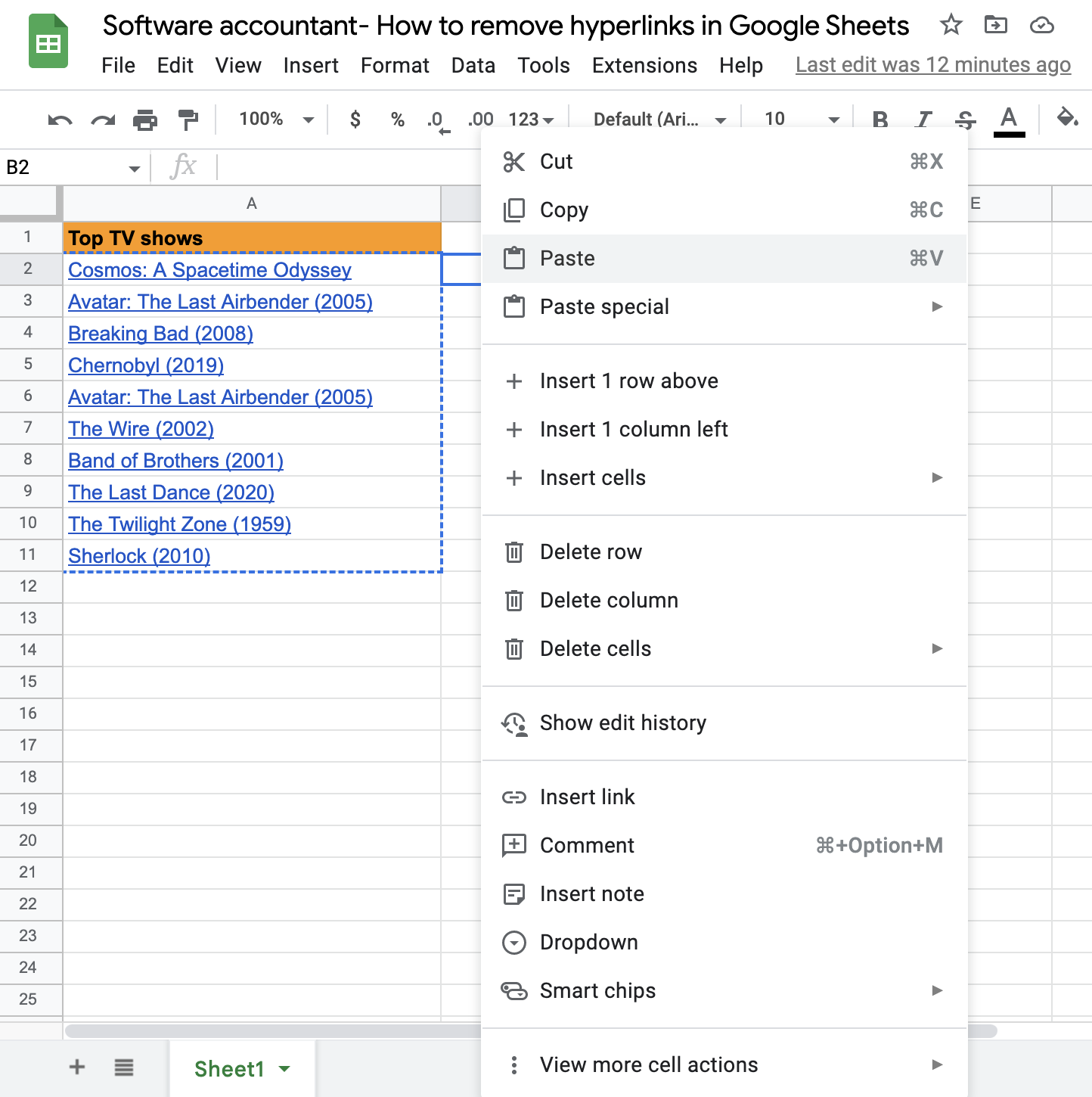Open fill color picker

(x=1067, y=119)
